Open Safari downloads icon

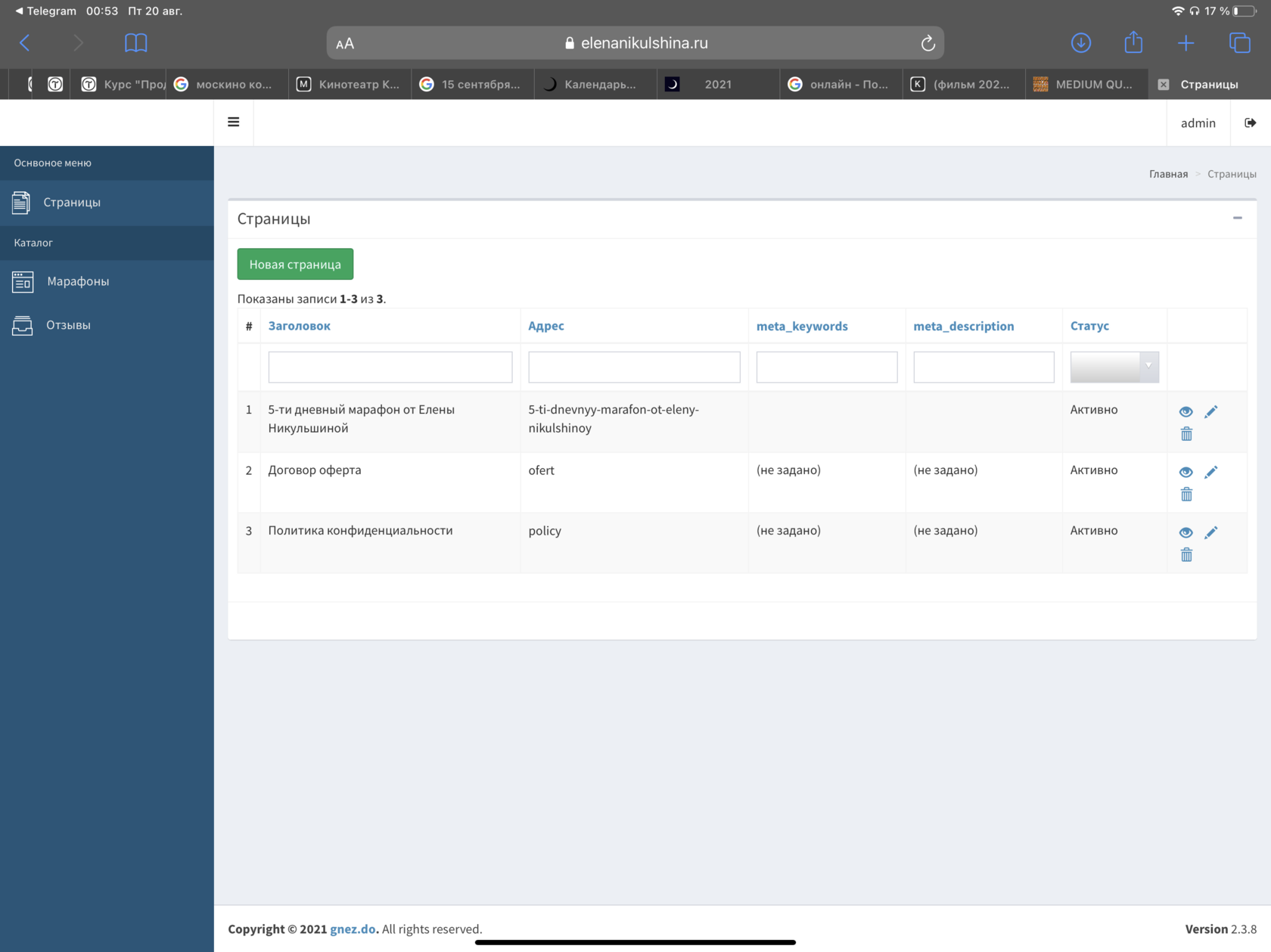1081,43
